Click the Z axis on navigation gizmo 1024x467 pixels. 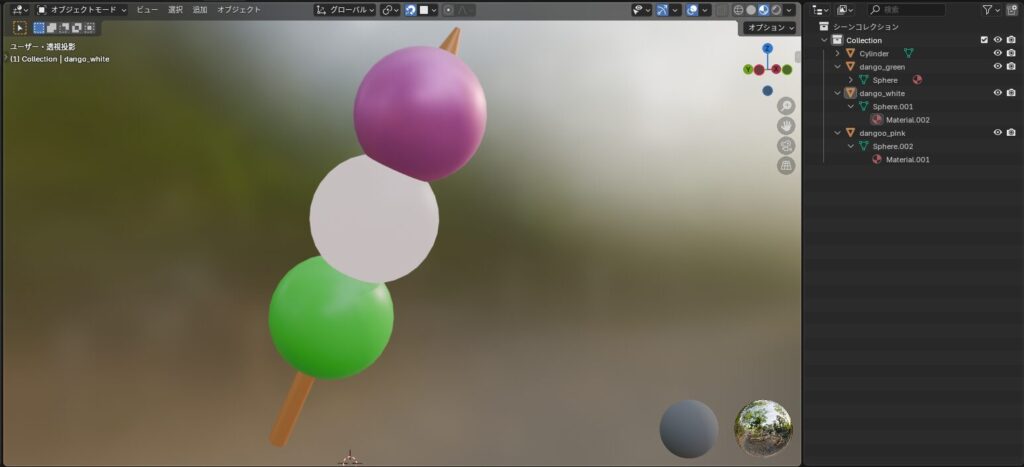click(x=767, y=48)
